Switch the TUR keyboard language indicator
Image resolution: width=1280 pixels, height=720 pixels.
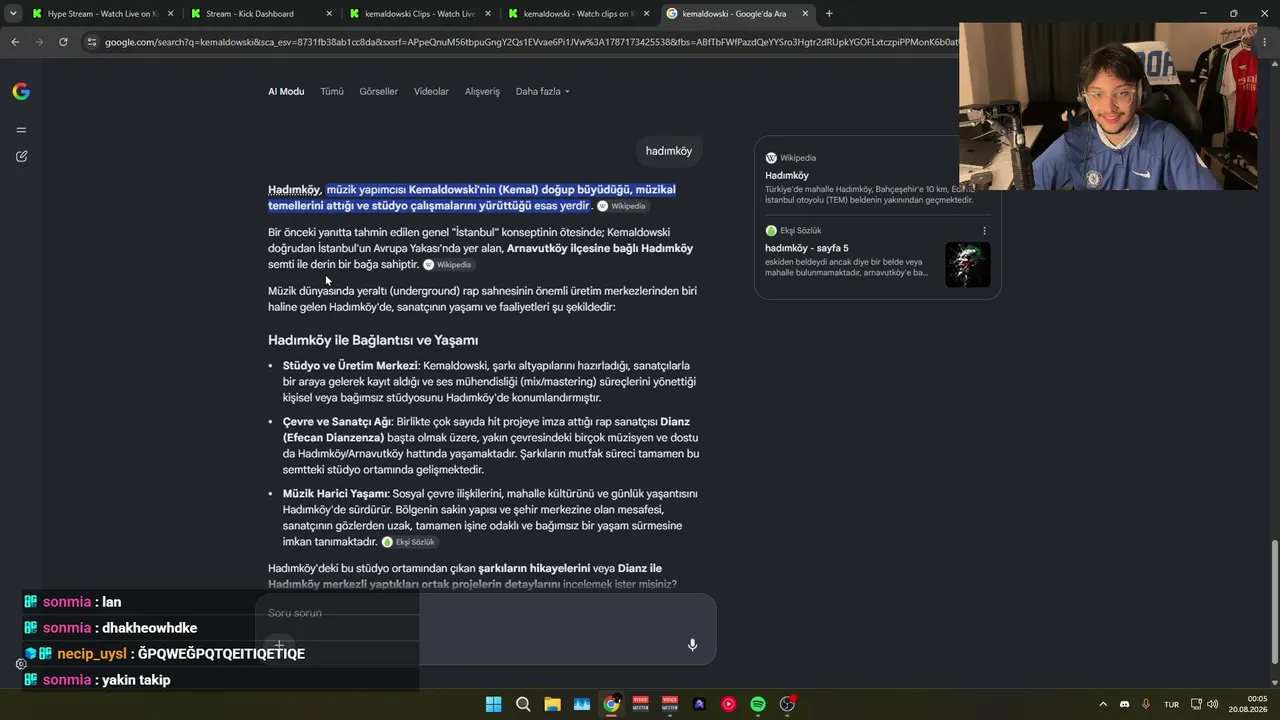tap(1171, 704)
